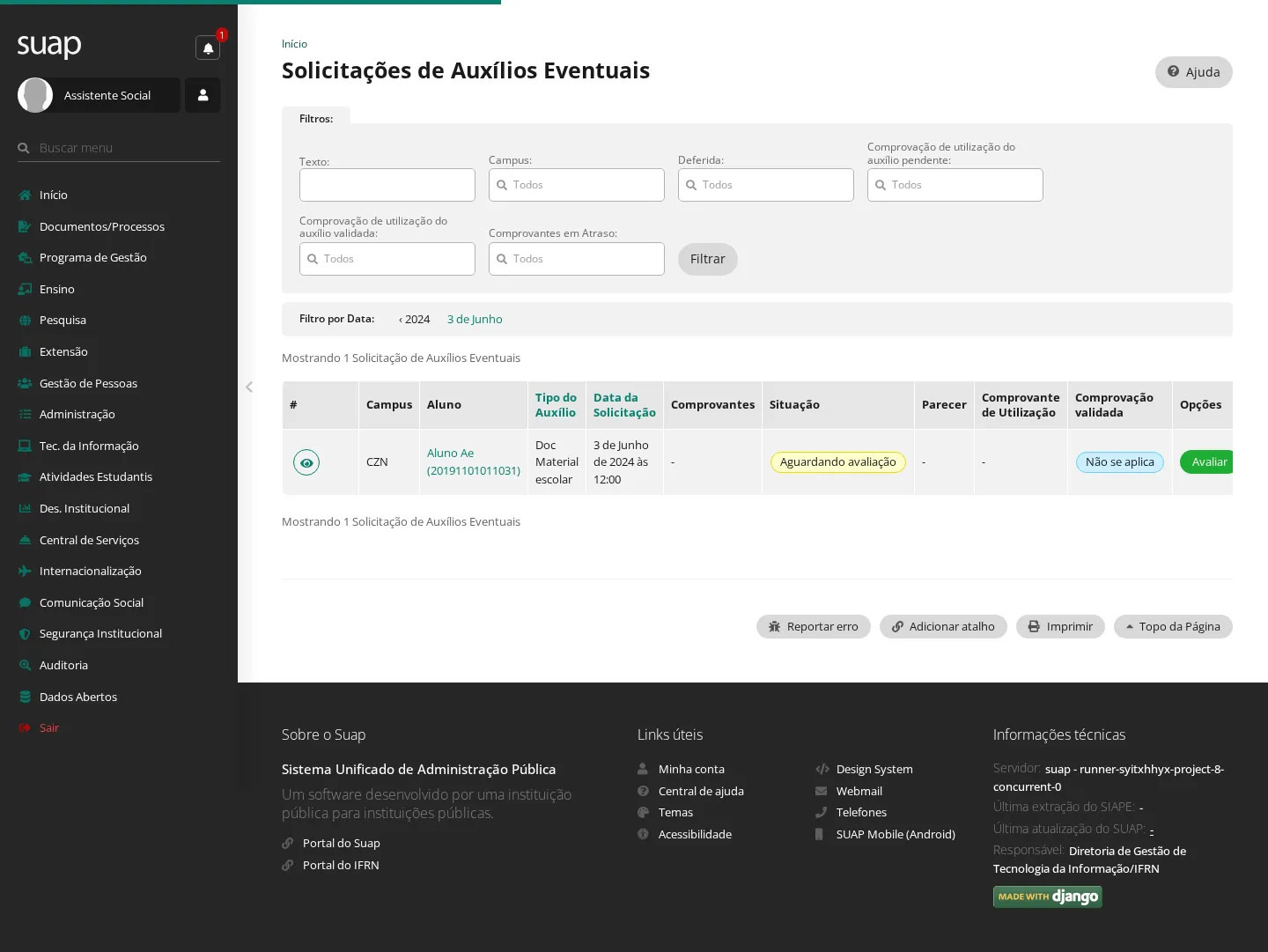Viewport: 1268px width, 952px height.
Task: Click the Segurança Institucional shield icon
Action: tap(25, 633)
